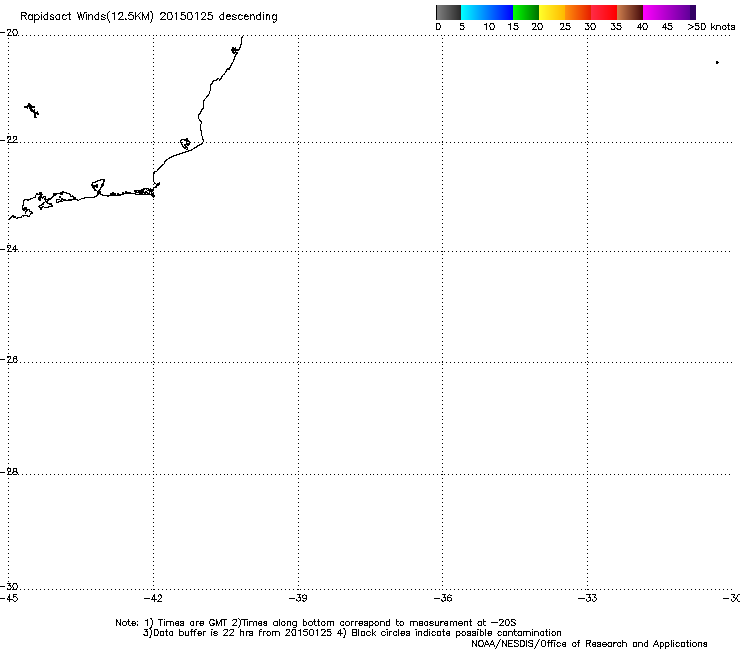This screenshot has height=650, width=740.
Task: Click the brown 35-40 knots color band
Action: [630, 12]
